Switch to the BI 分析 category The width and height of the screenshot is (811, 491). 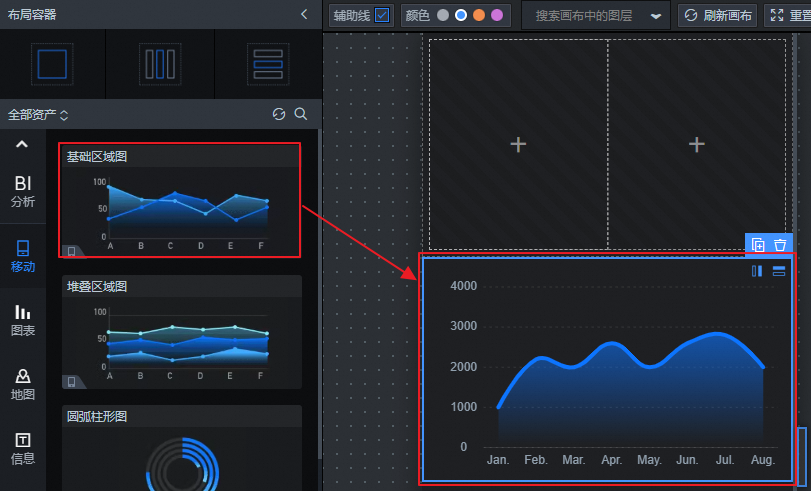pos(23,191)
